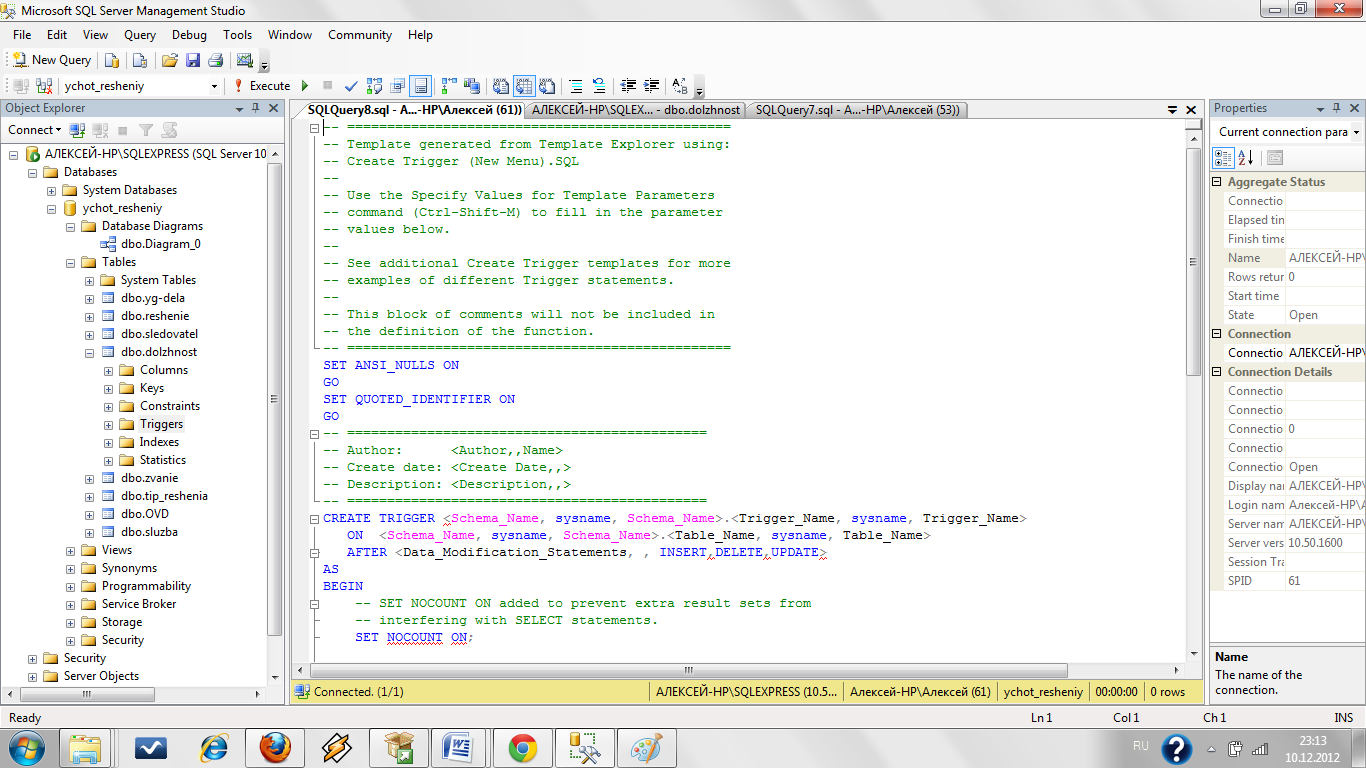Collapse the Aggregate Status property group

tap(1217, 182)
